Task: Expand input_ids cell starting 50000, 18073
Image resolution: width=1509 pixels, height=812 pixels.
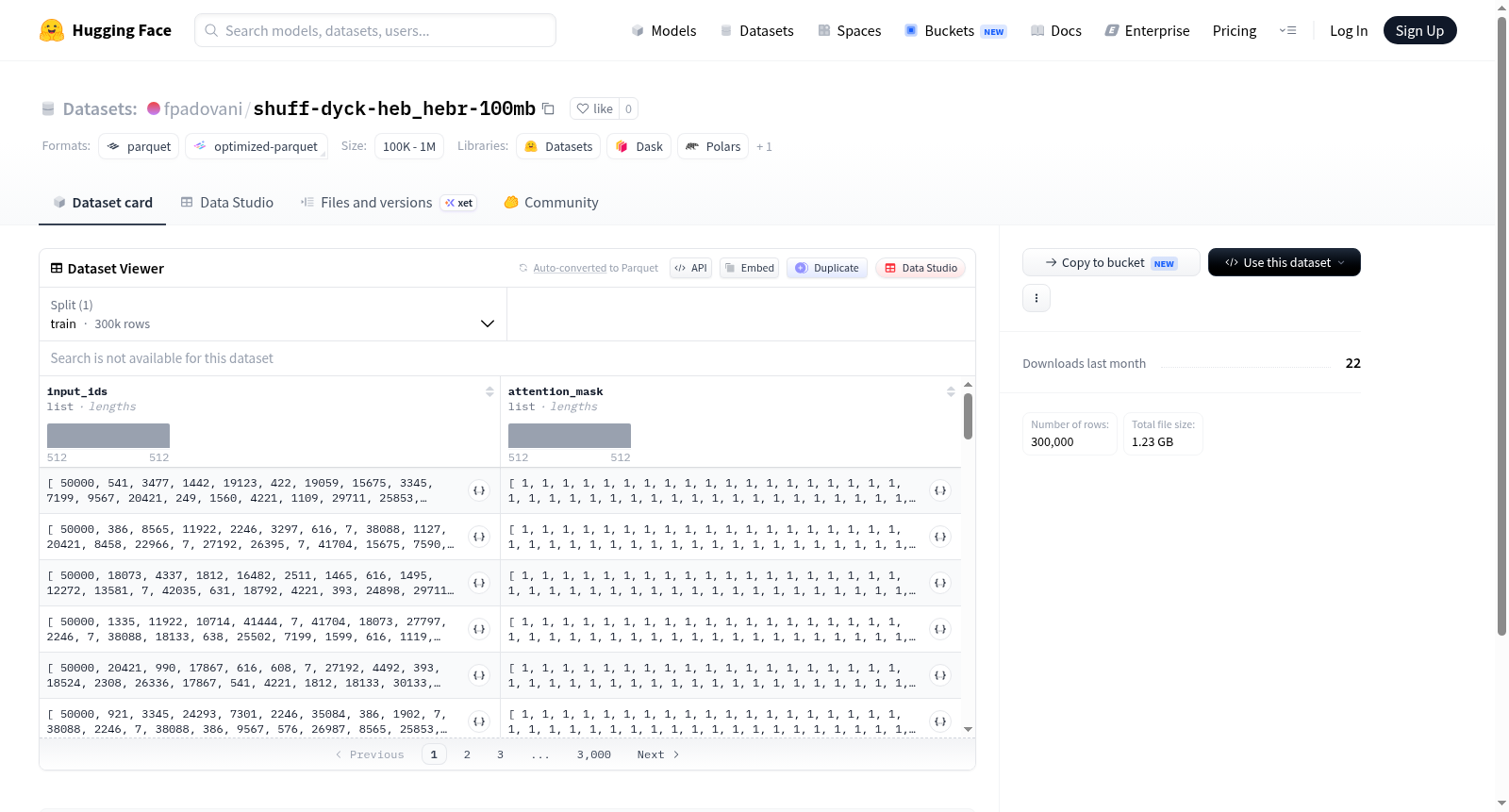Action: click(x=479, y=583)
